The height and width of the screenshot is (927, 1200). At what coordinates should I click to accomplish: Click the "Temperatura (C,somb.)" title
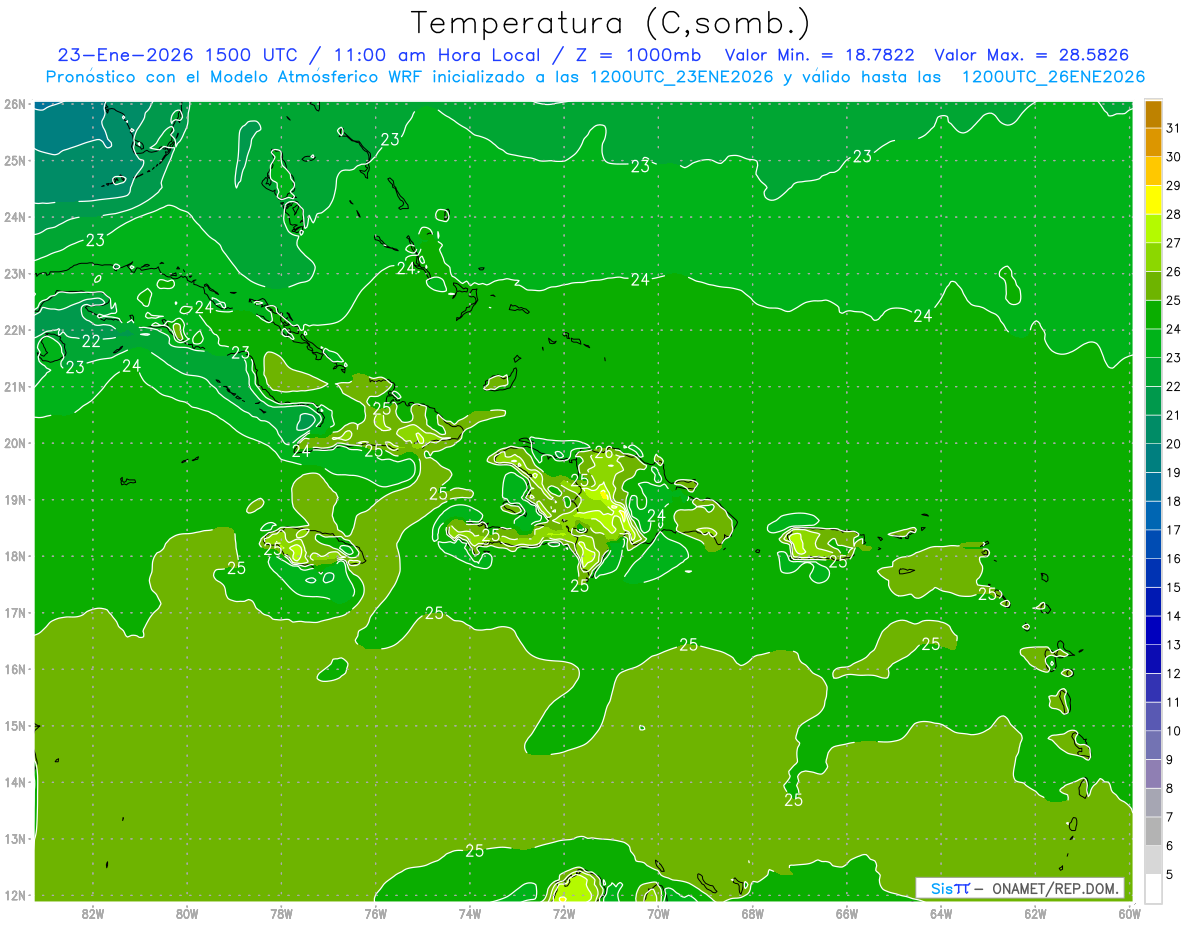point(611,23)
